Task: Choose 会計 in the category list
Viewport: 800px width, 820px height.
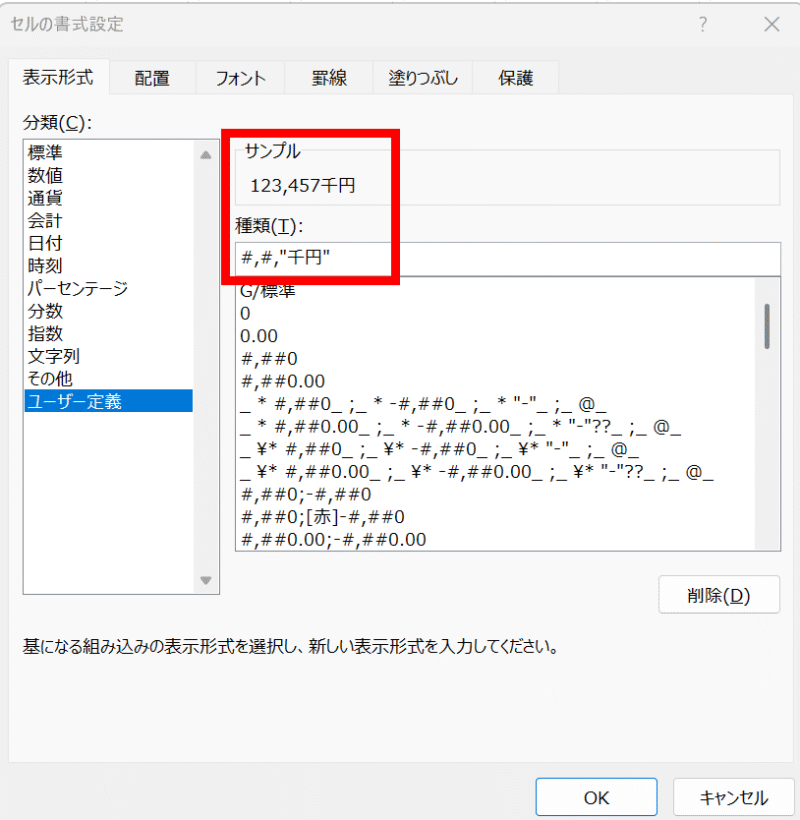Action: (109, 220)
